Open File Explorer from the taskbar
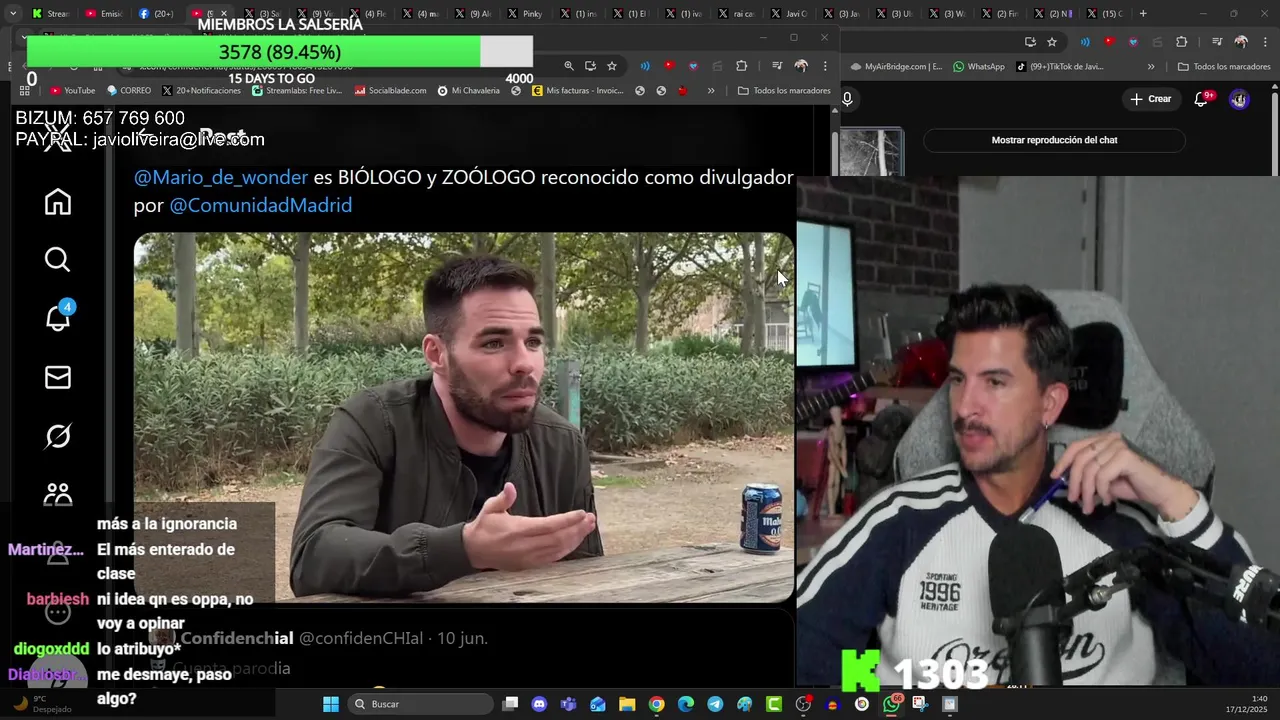The height and width of the screenshot is (720, 1280). (x=627, y=704)
